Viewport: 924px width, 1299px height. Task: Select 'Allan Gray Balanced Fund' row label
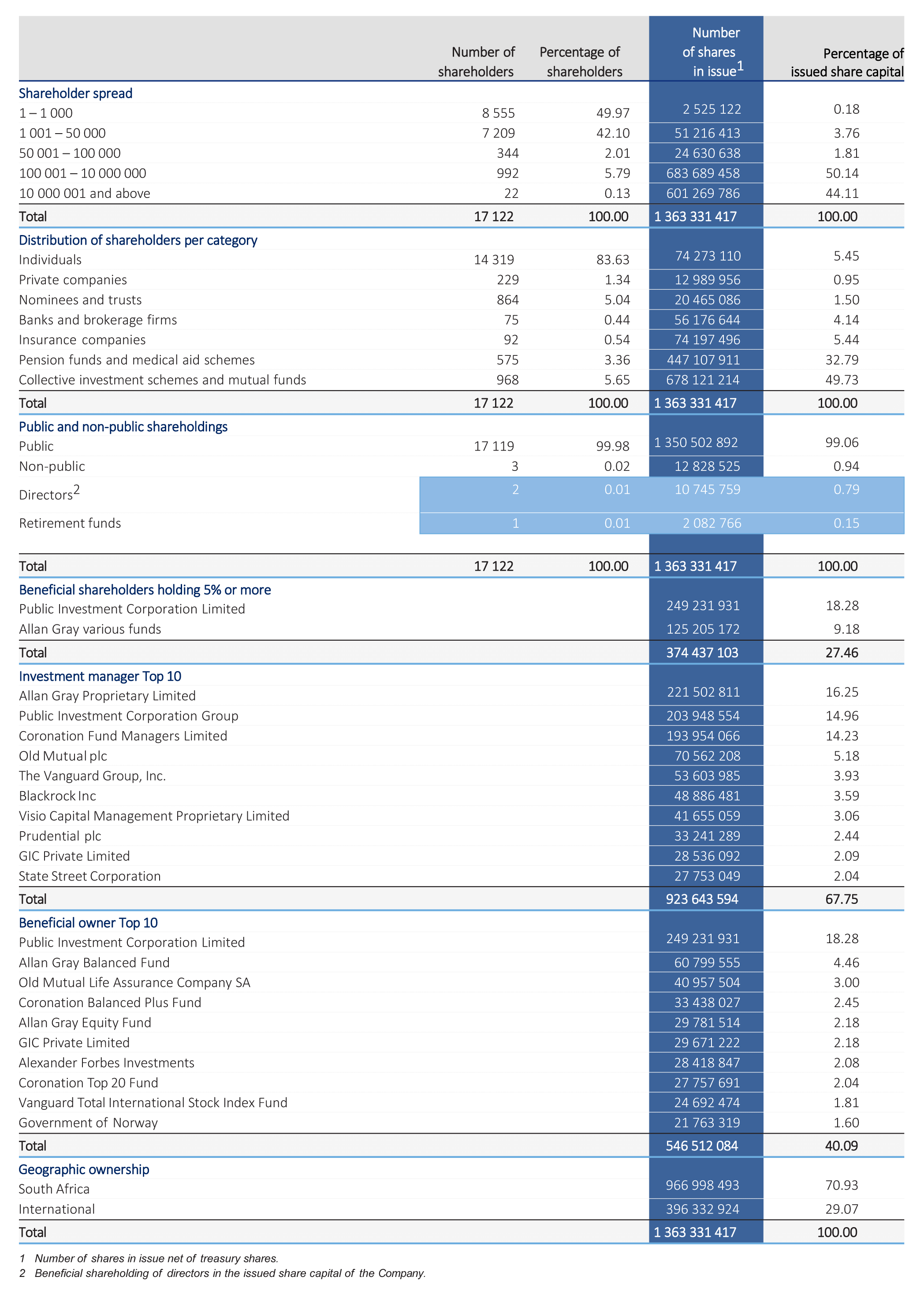(x=94, y=963)
